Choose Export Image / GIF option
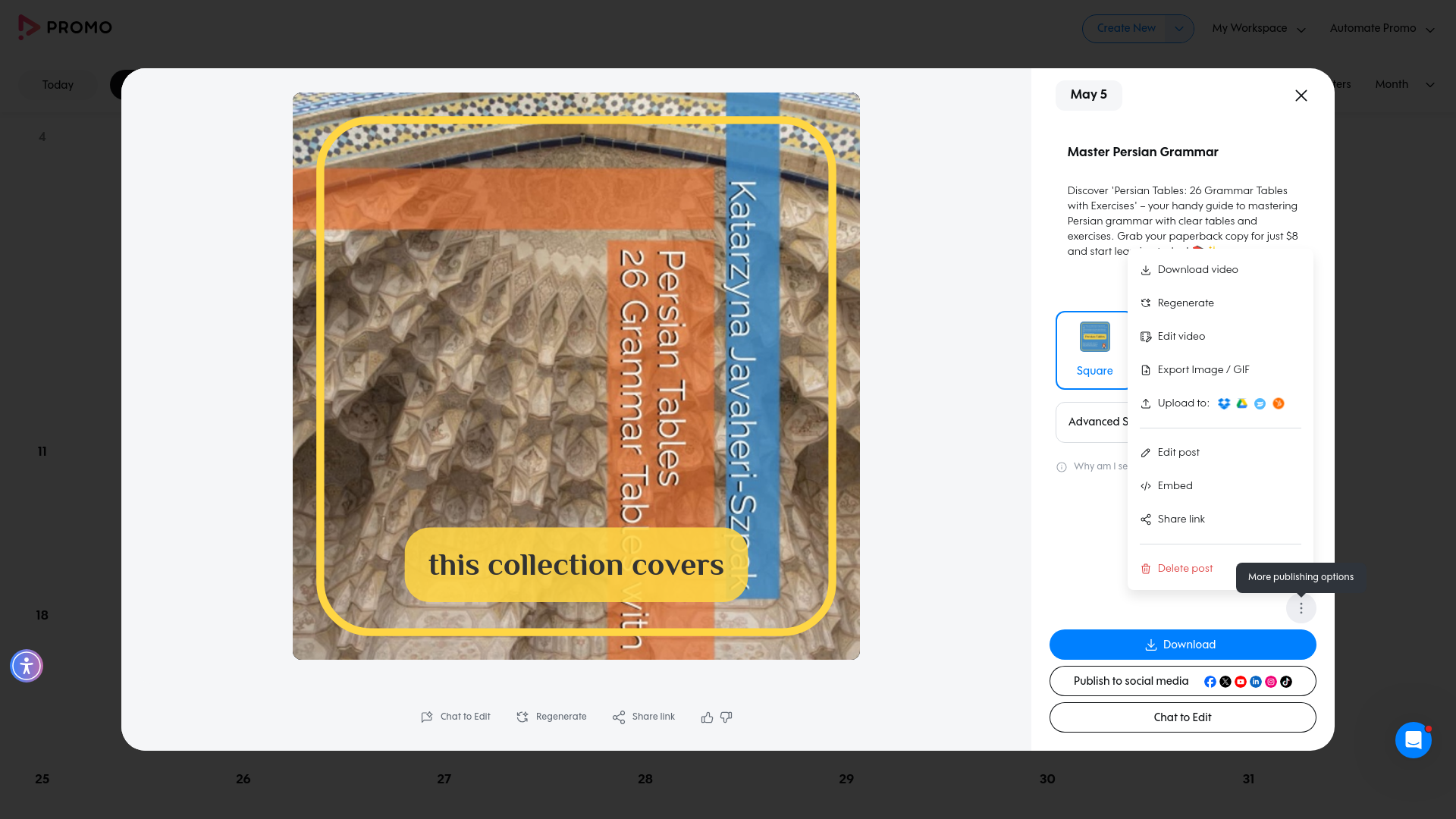Screen dimensions: 1456x819 coord(1220,370)
